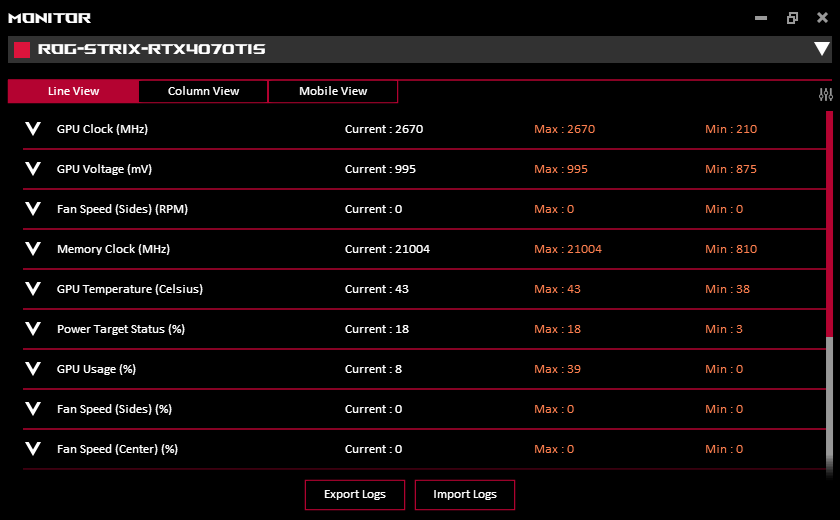The image size is (840, 520).
Task: Click the Import Logs button
Action: point(465,494)
